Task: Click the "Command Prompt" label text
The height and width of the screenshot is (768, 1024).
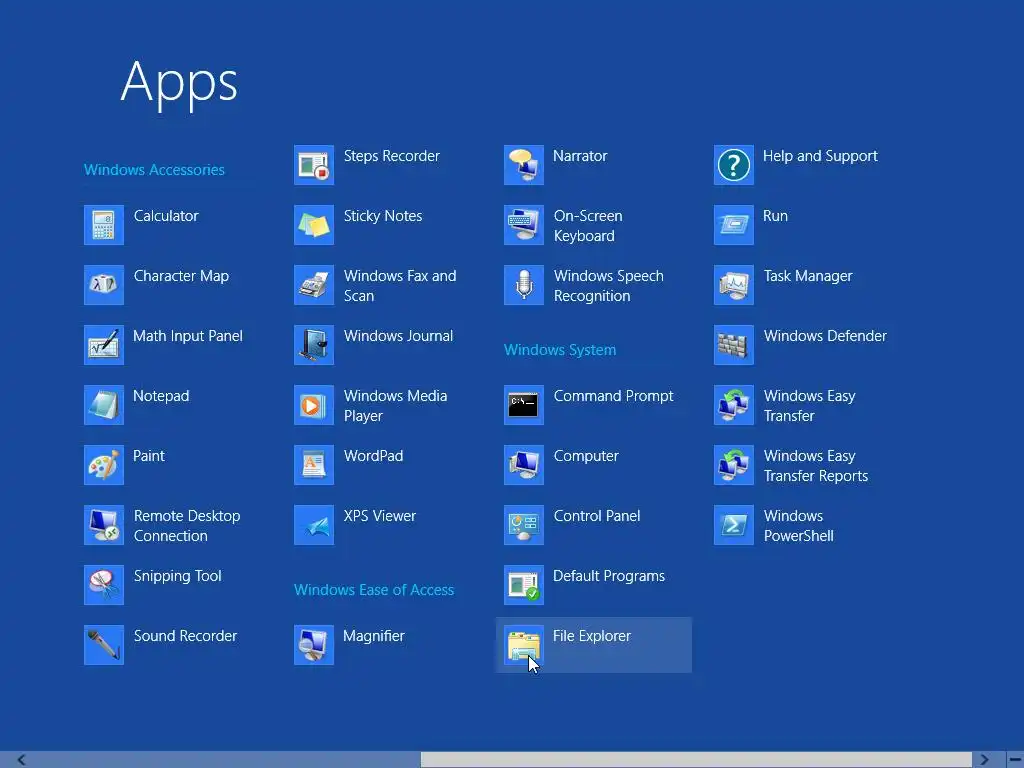Action: point(613,396)
